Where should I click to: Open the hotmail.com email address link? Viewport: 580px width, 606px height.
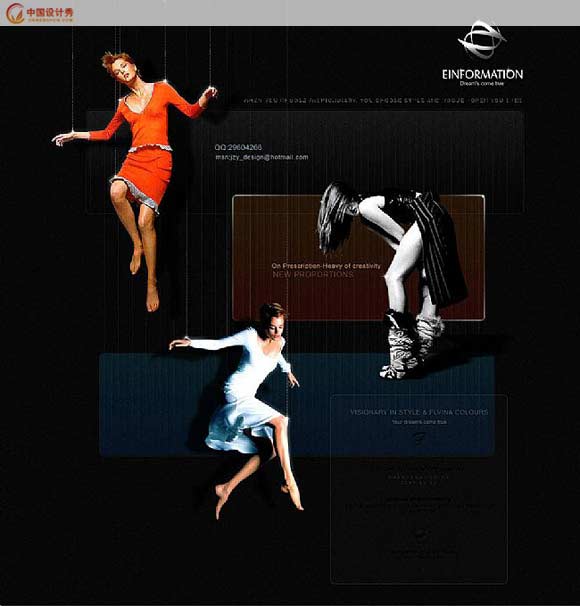[262, 157]
